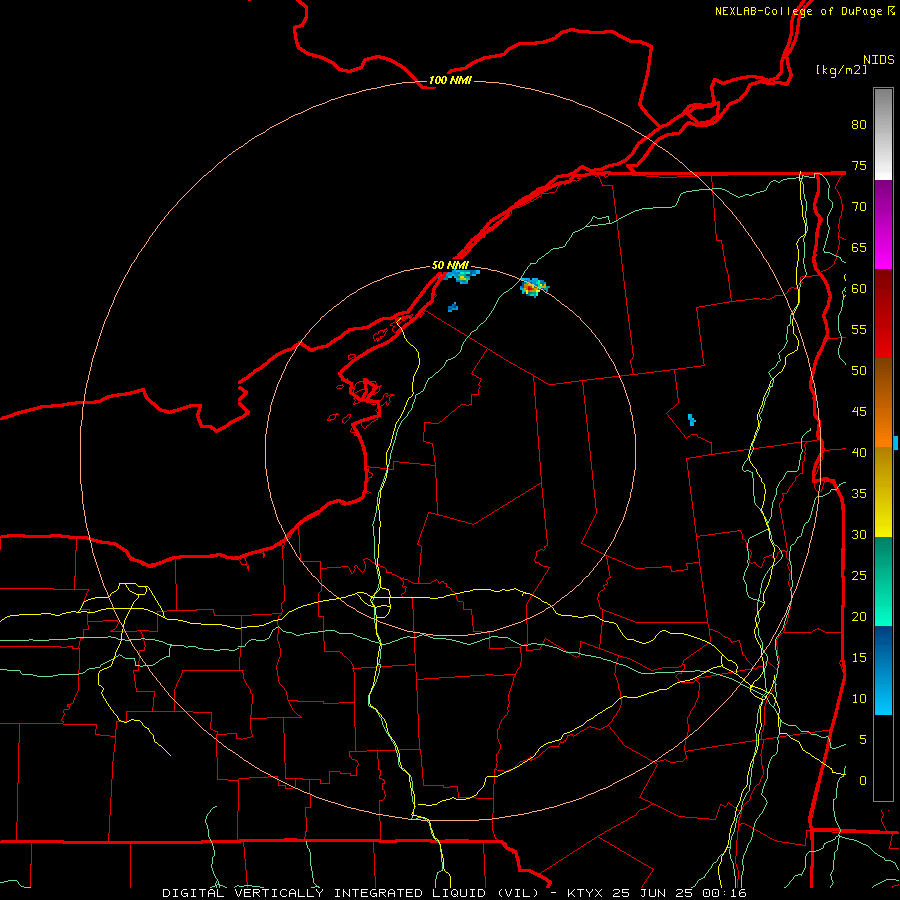The width and height of the screenshot is (900, 900).
Task: Click the small isolated blue echo east of the rings
Action: pos(692,420)
